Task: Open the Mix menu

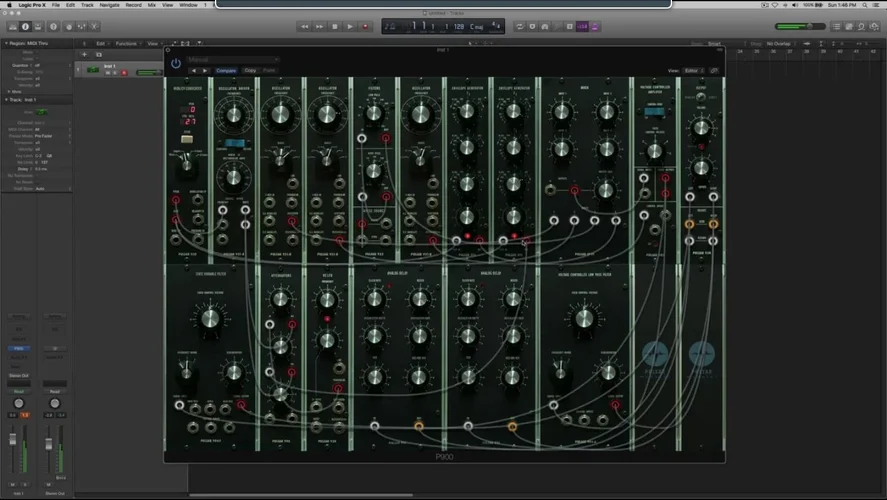Action: pyautogui.click(x=152, y=5)
